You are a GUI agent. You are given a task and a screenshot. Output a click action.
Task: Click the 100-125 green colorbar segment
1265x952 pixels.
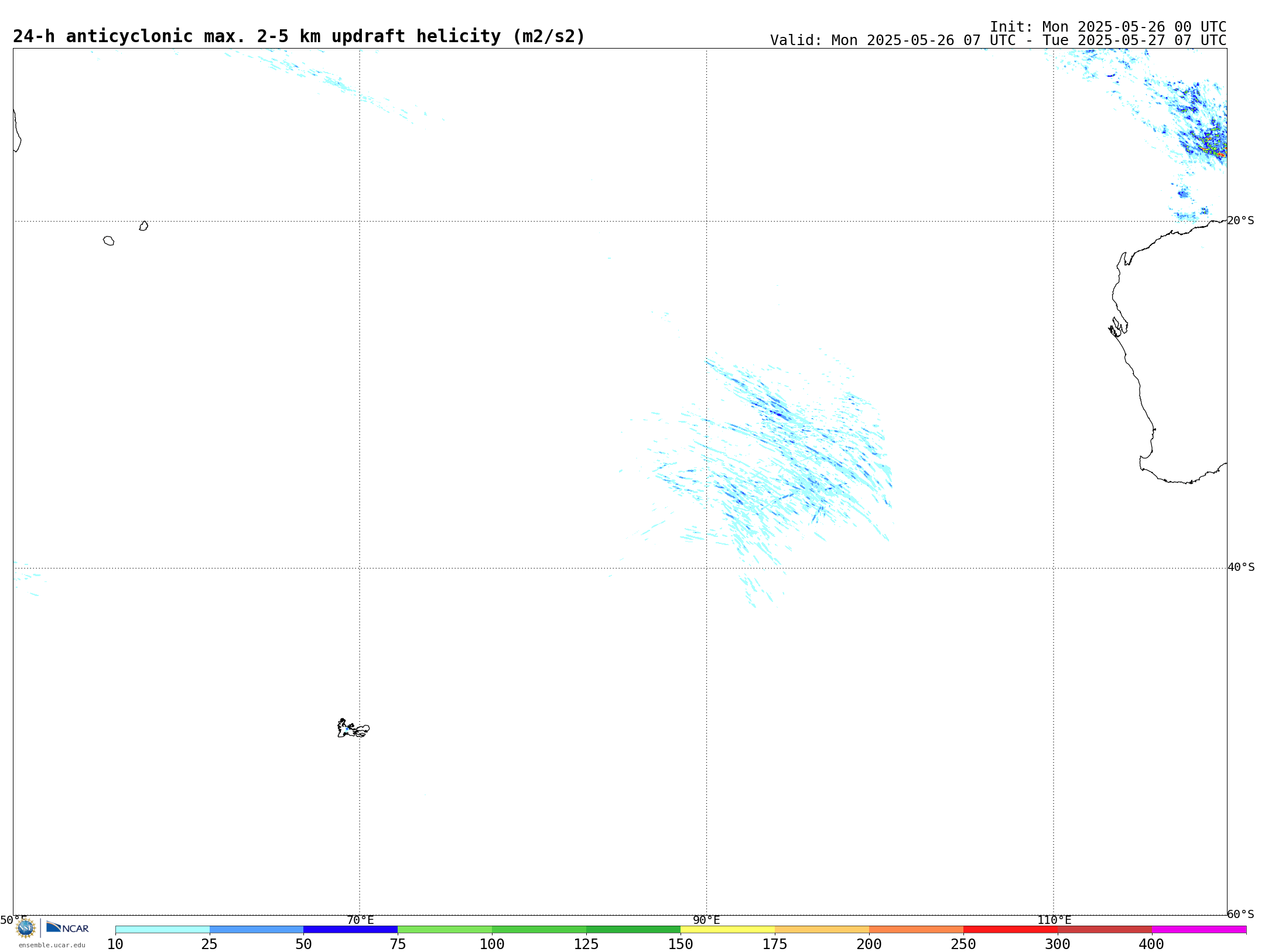coord(539,930)
